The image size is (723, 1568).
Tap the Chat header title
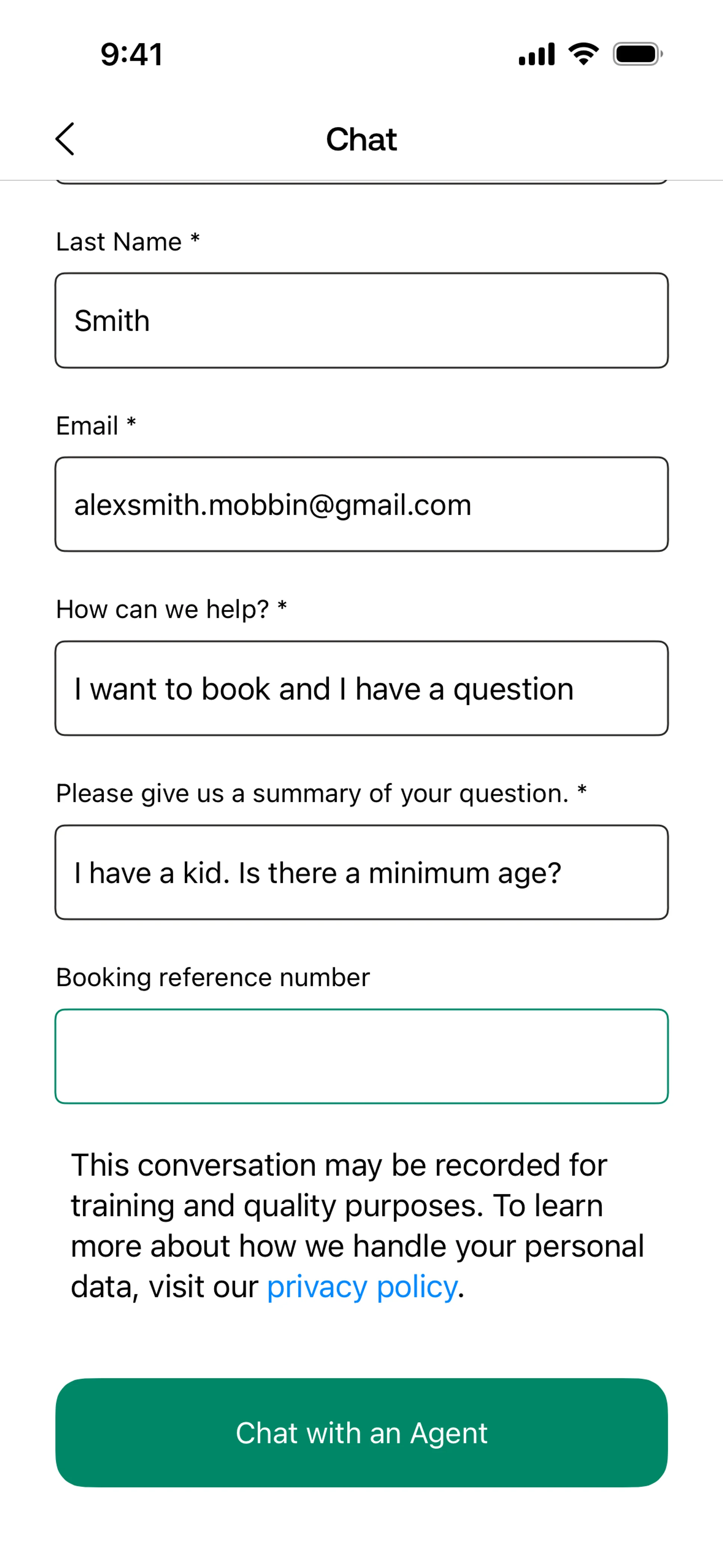coord(361,139)
